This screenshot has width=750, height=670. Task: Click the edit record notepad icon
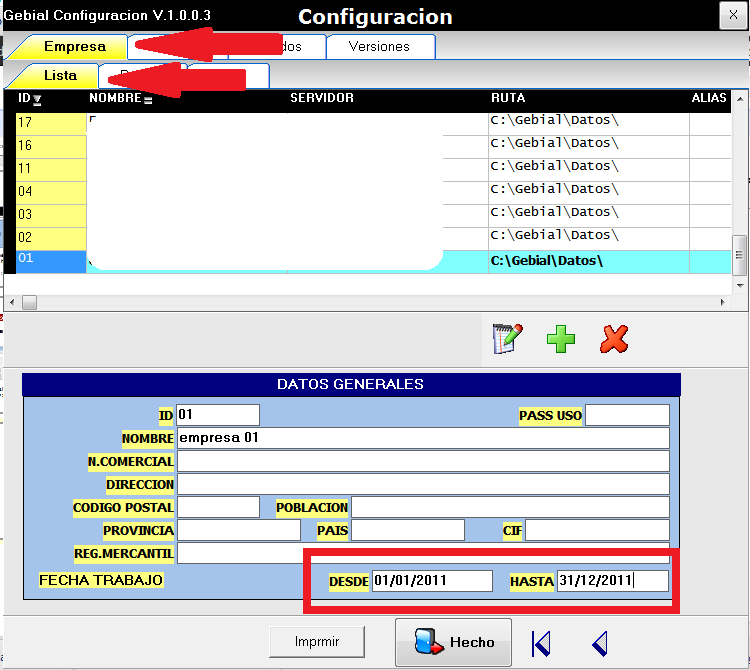coord(508,338)
